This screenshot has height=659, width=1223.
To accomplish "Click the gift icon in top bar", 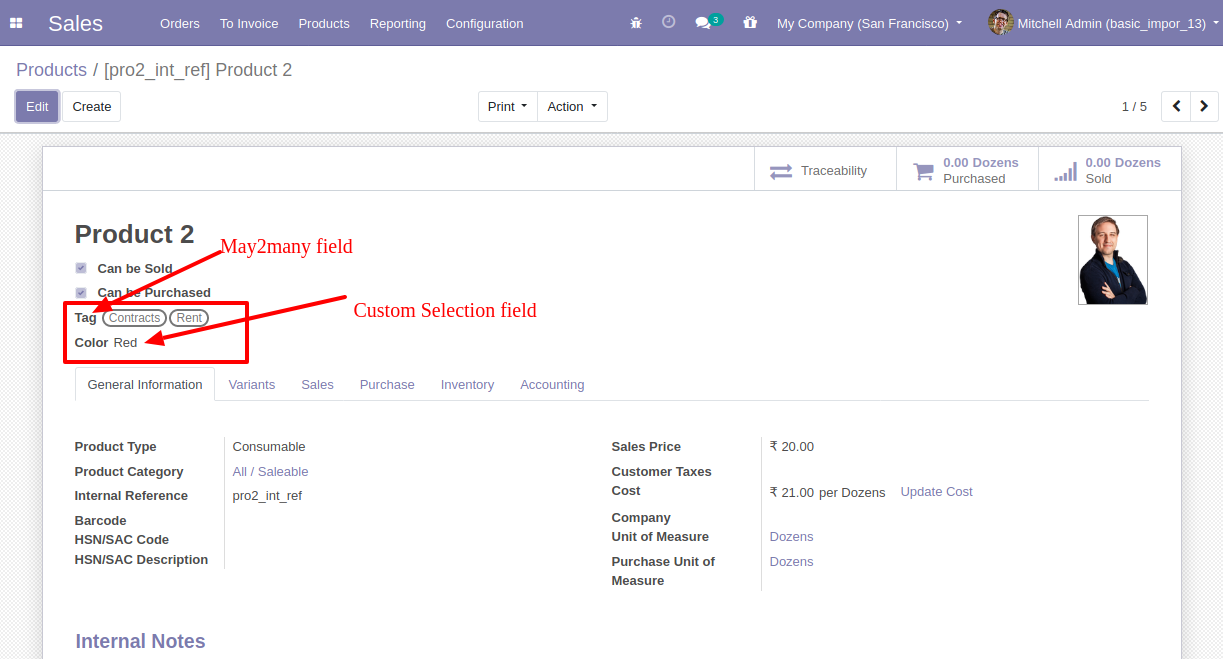I will click(x=750, y=22).
